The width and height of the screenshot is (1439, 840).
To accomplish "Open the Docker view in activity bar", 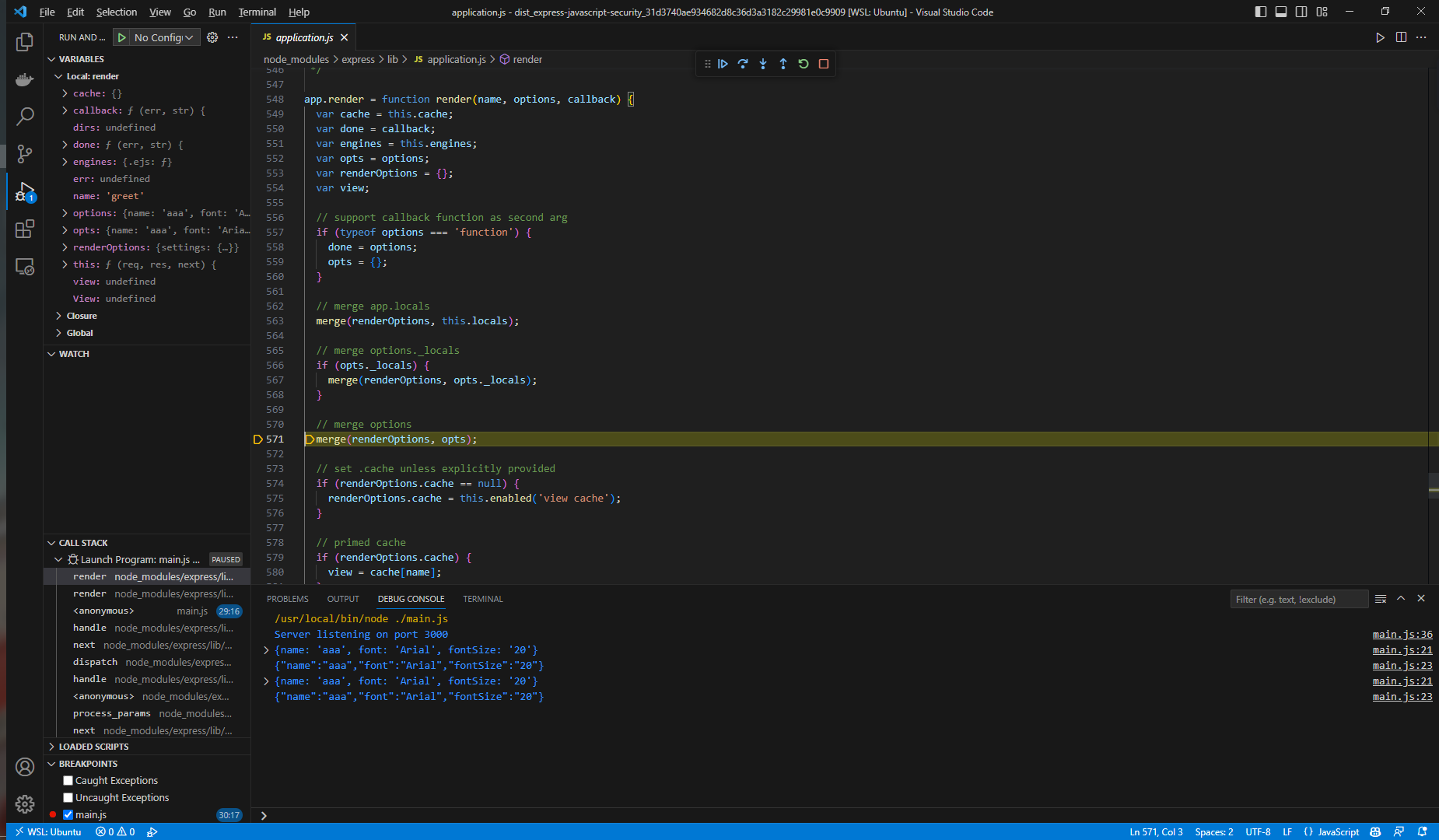I will click(x=25, y=79).
